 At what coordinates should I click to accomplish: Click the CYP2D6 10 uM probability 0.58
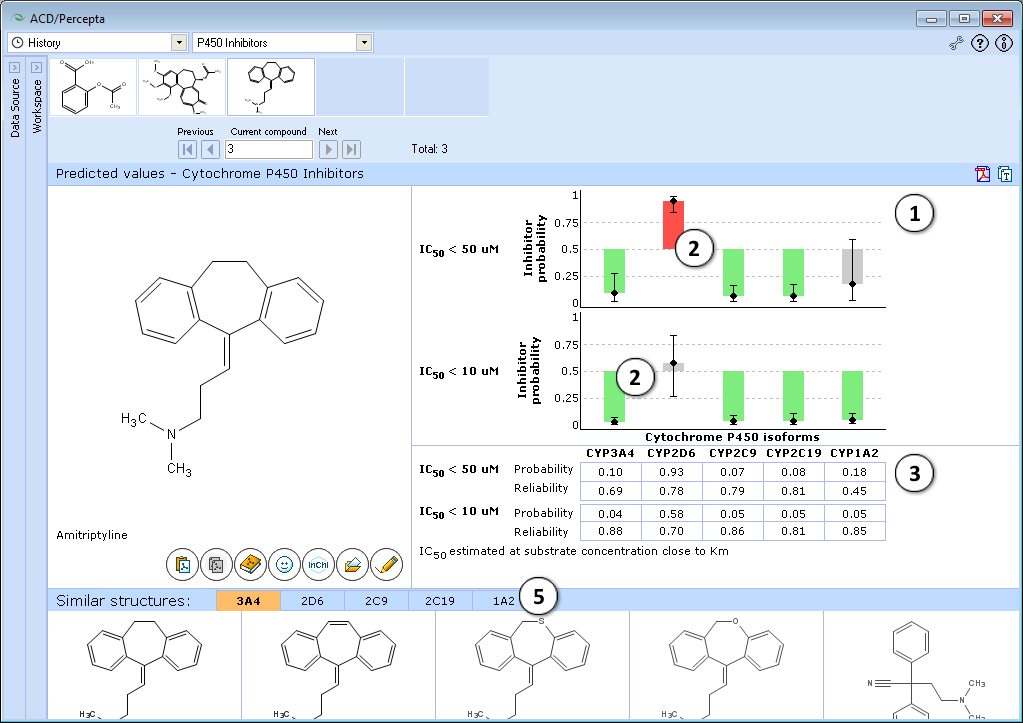[x=671, y=514]
